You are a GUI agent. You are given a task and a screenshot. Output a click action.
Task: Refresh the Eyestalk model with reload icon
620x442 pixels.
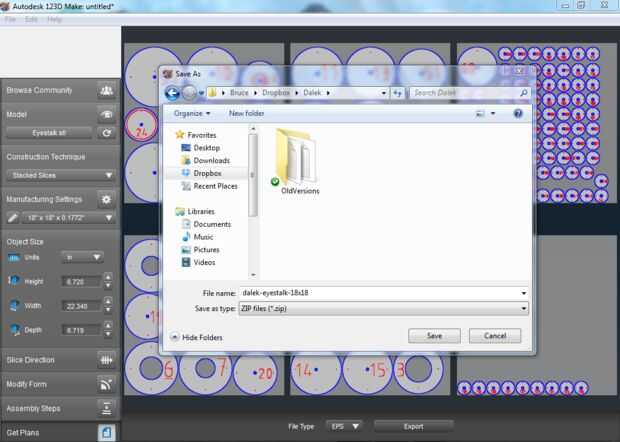click(x=106, y=133)
